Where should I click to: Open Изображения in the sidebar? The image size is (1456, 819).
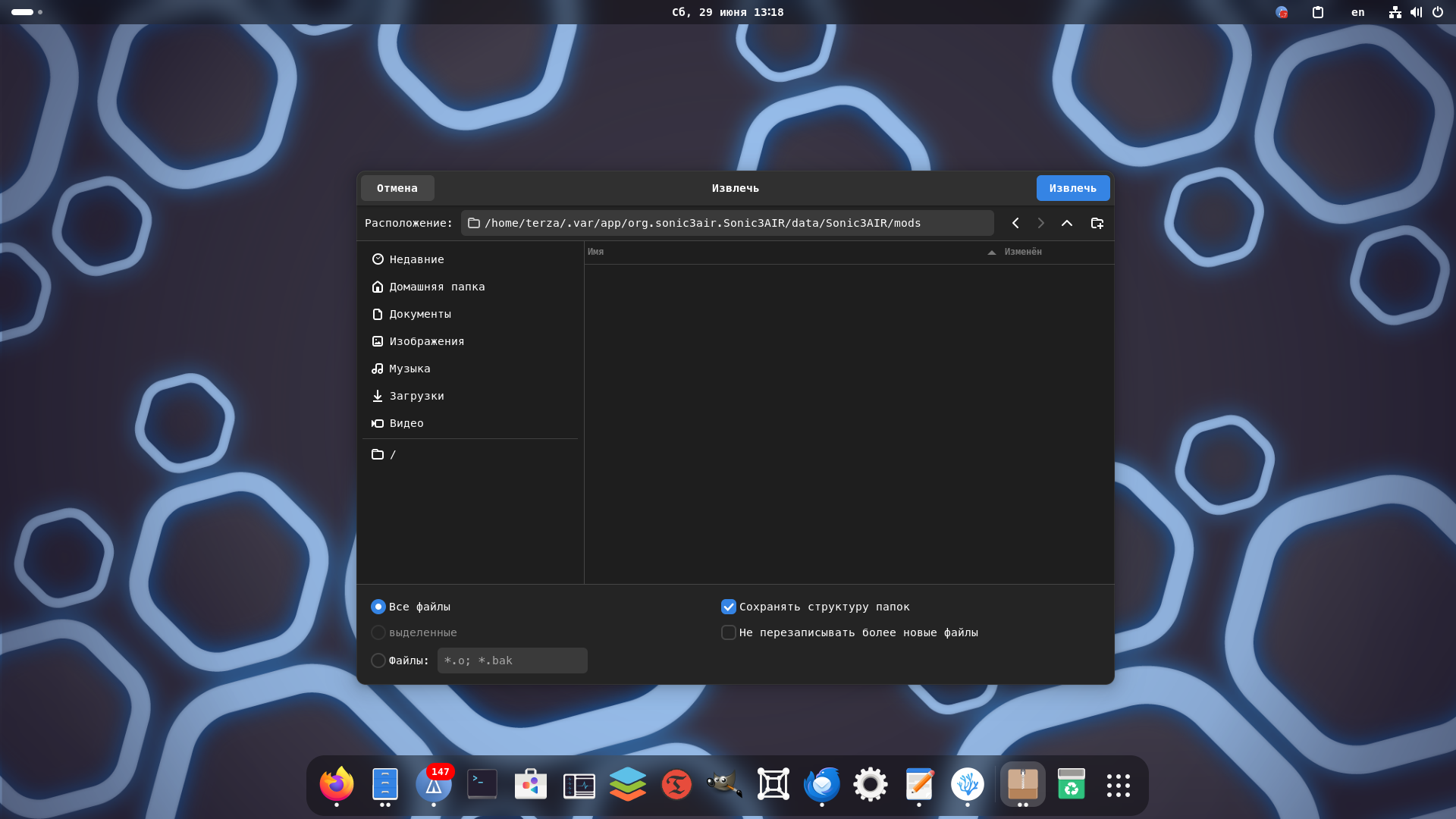[x=470, y=341]
